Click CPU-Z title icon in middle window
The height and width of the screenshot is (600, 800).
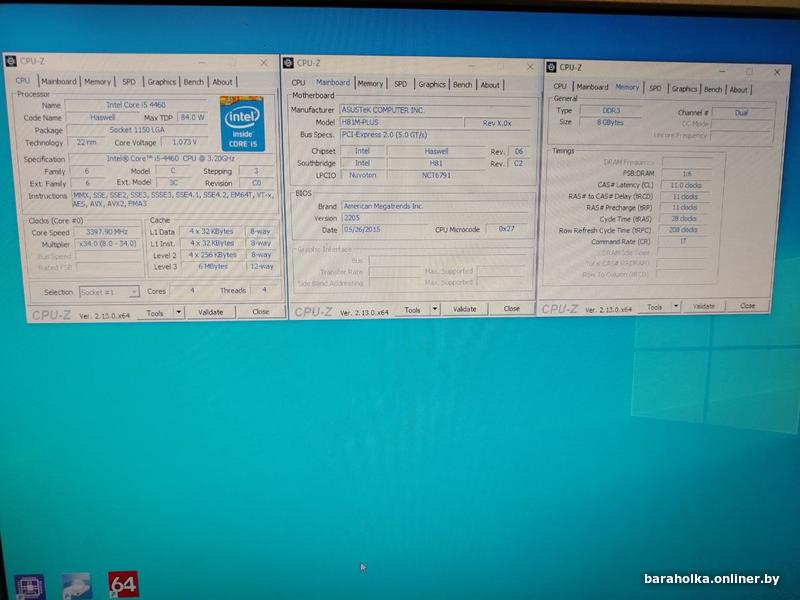[x=288, y=63]
